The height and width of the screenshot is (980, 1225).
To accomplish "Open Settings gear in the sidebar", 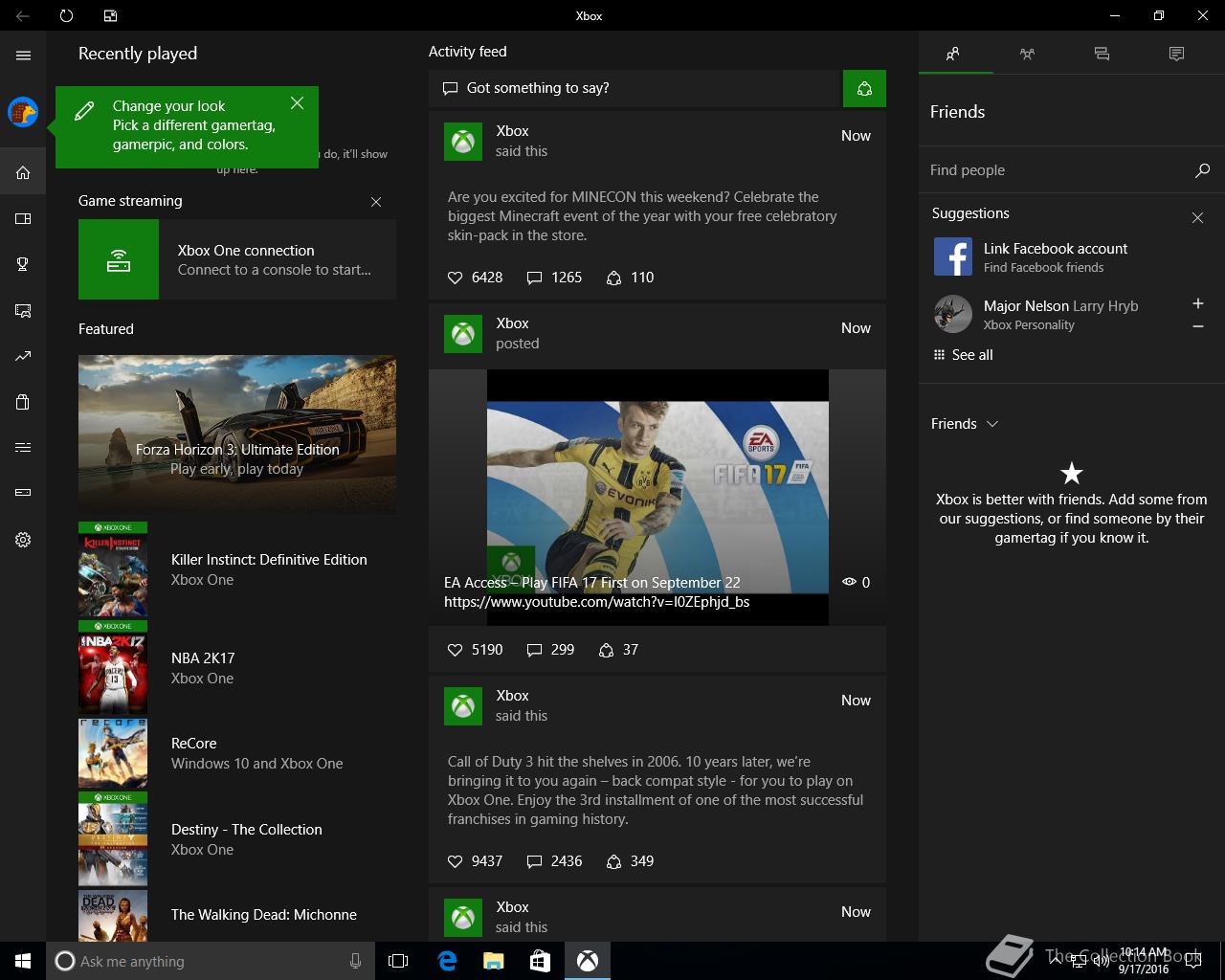I will coord(23,540).
